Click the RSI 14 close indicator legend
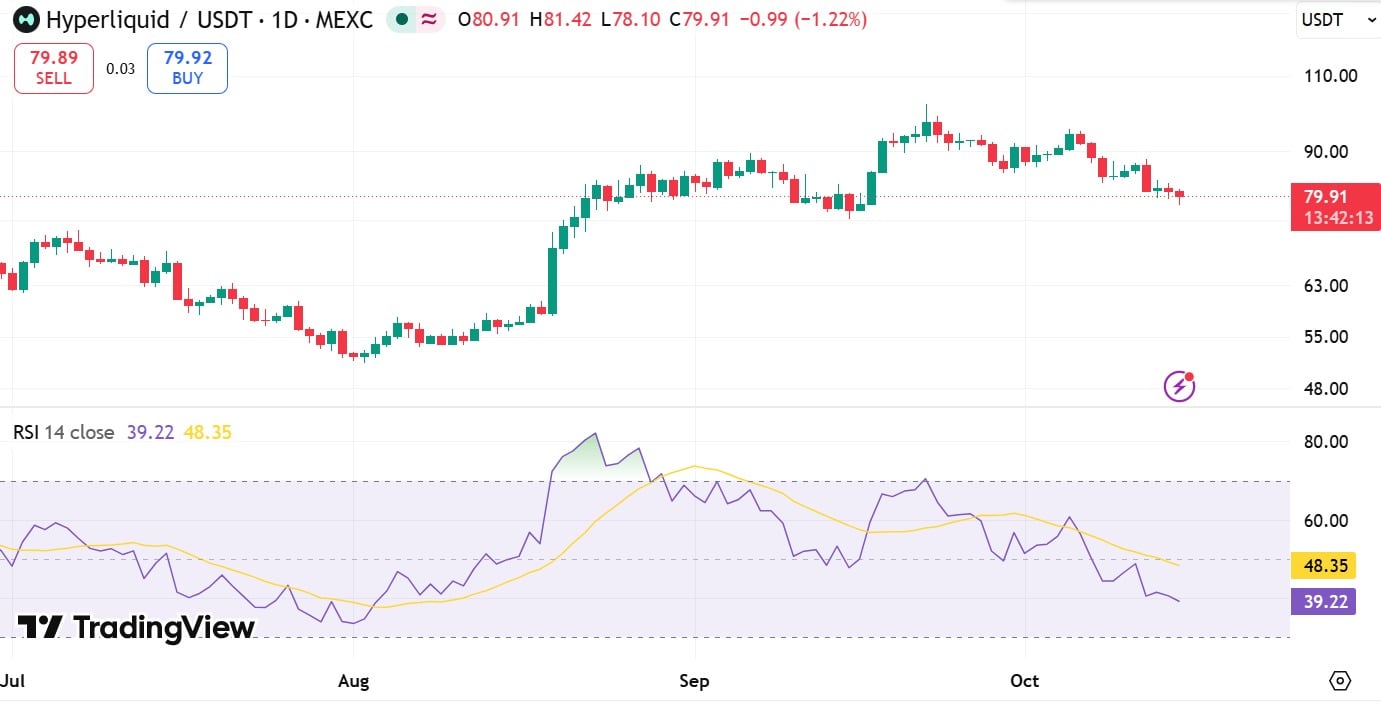 [x=63, y=432]
